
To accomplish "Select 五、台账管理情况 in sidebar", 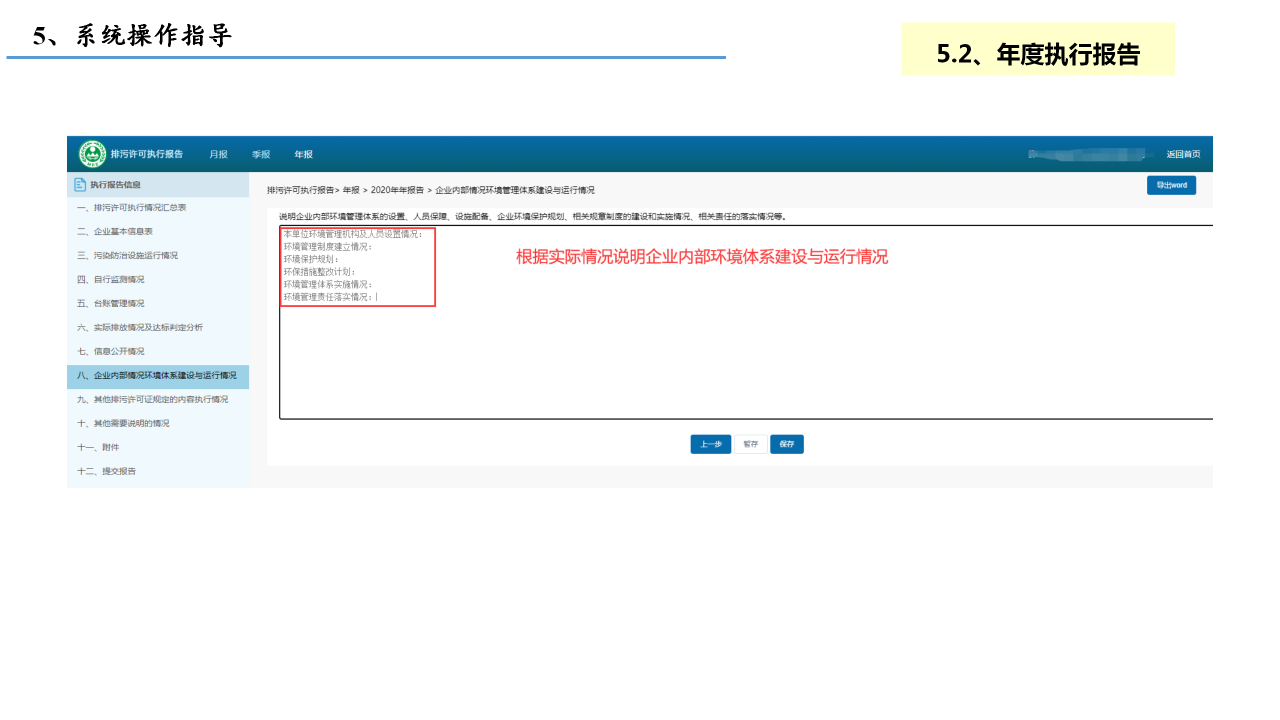I will pos(111,304).
